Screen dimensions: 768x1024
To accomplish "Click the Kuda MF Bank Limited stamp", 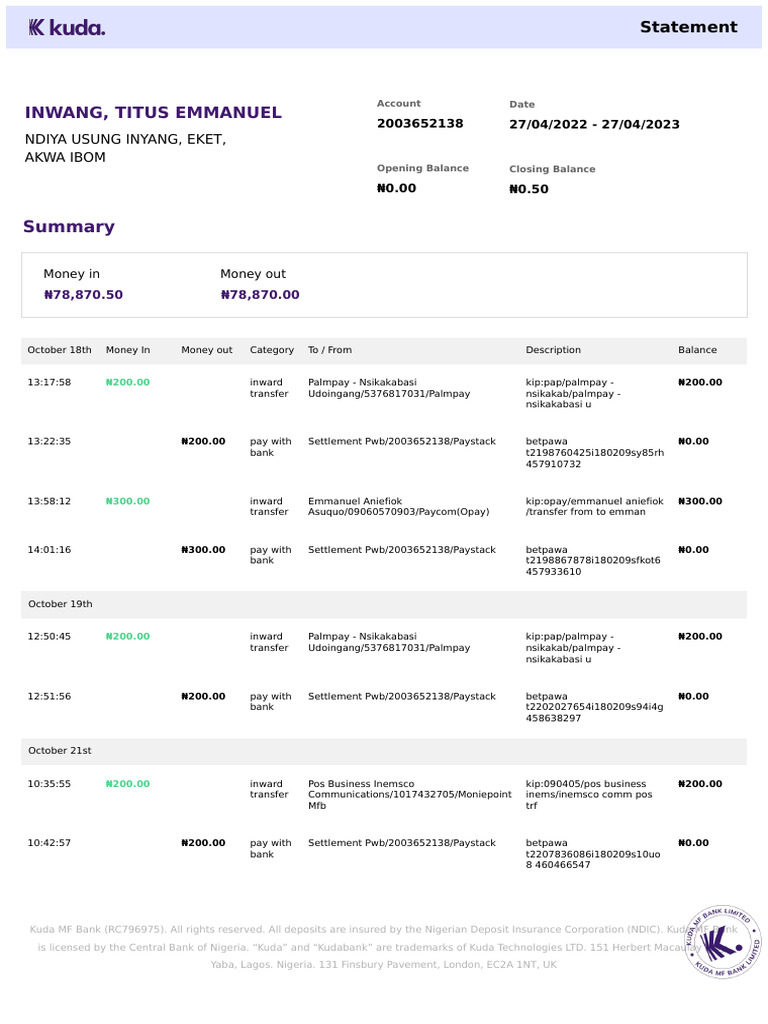I will [722, 941].
